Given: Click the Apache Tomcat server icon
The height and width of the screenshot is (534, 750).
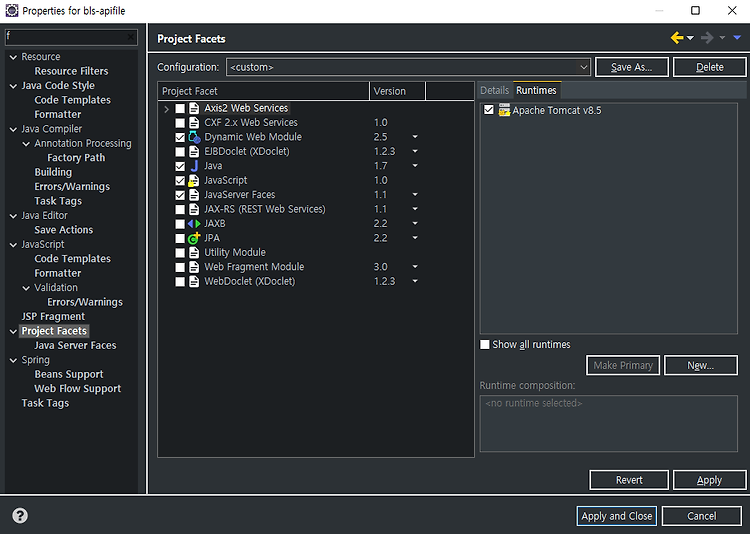Looking at the screenshot, I should coord(504,110).
